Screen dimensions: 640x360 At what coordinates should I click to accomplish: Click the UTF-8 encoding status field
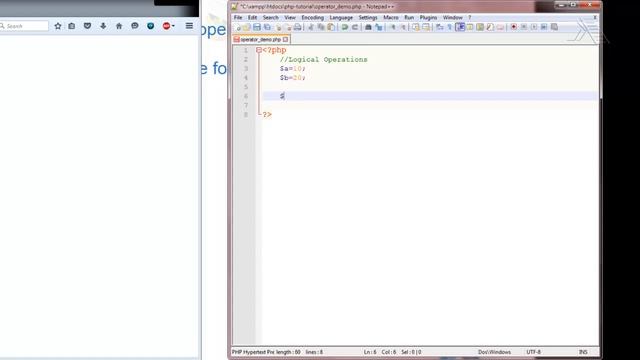coord(533,352)
